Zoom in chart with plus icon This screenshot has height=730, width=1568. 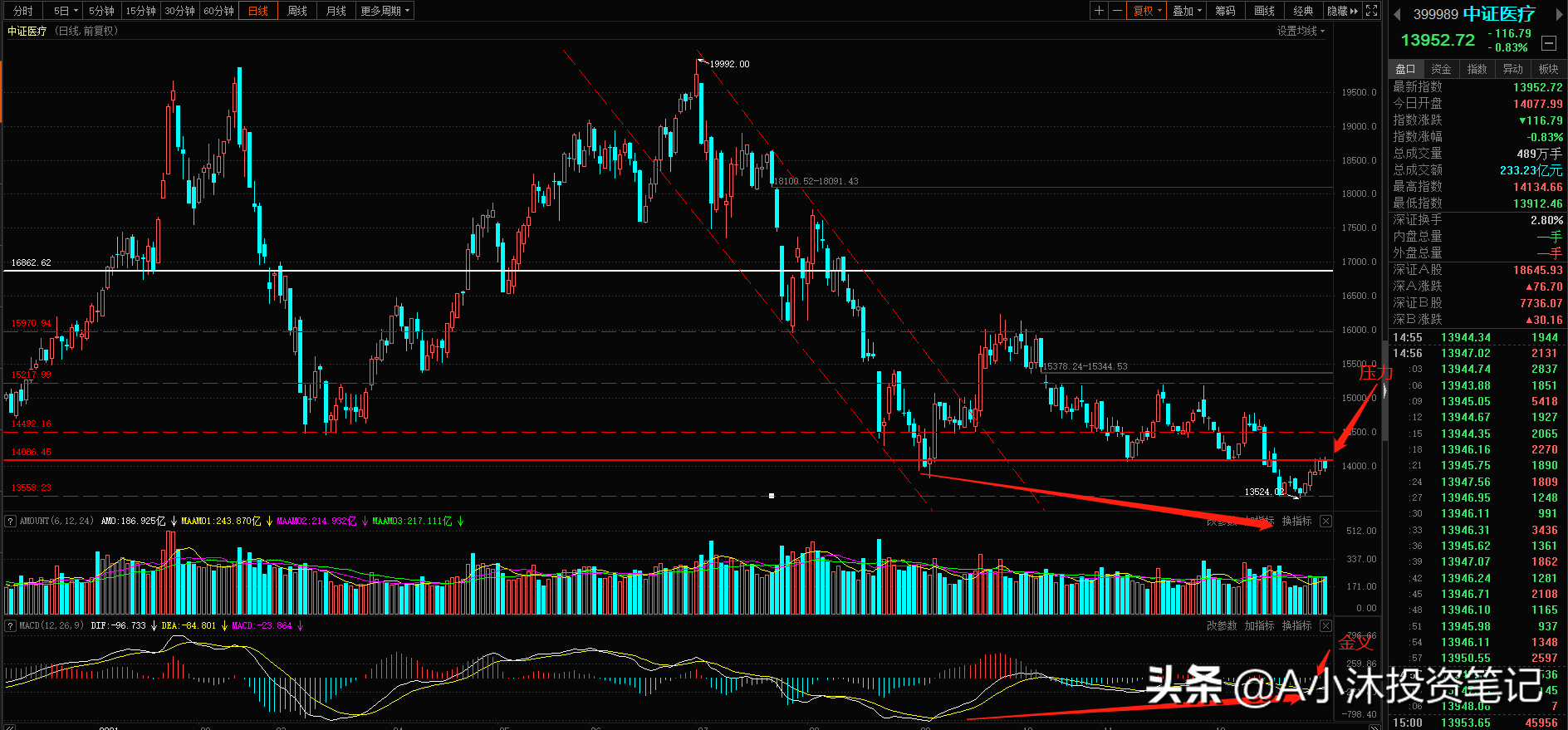[x=1099, y=11]
